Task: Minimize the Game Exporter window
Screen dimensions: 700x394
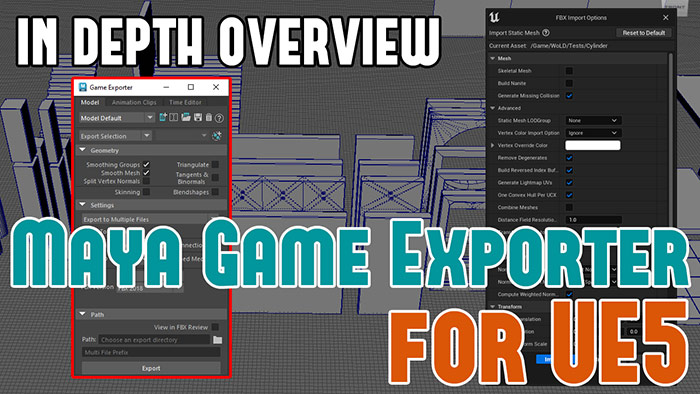Action: tap(166, 87)
